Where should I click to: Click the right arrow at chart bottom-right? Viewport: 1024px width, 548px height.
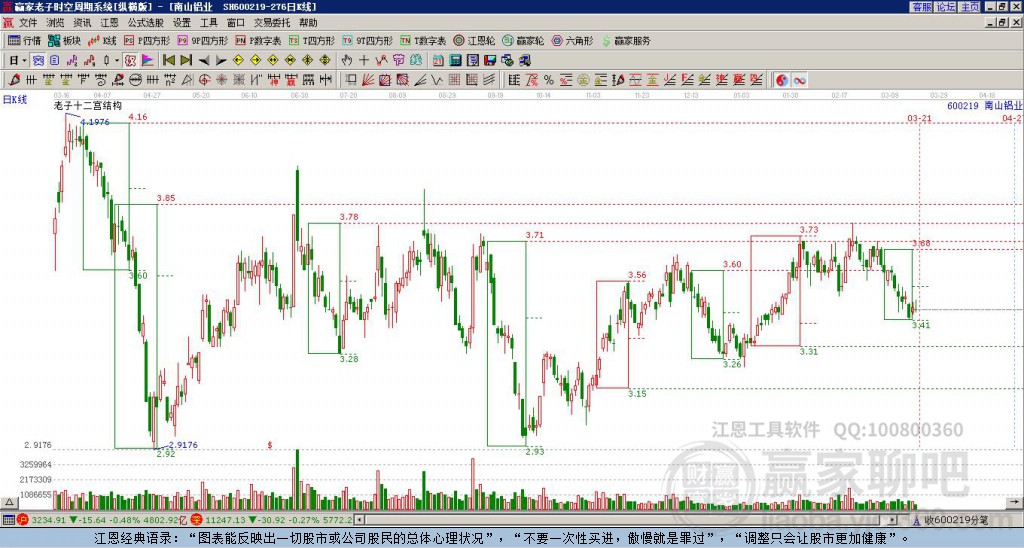tap(1016, 502)
